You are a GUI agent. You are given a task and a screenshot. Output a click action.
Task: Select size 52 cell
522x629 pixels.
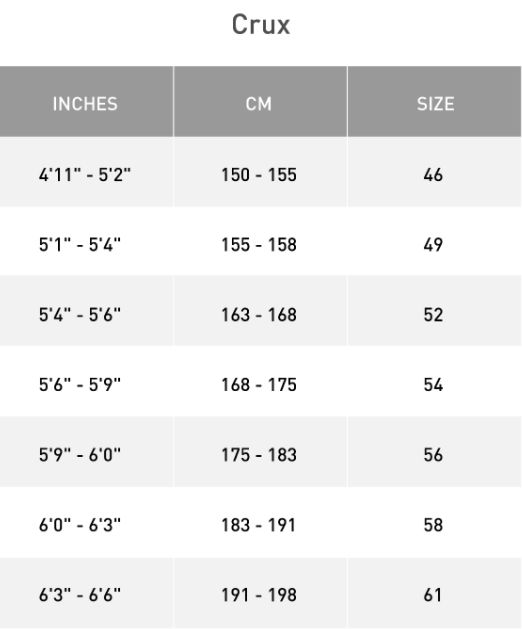tap(435, 312)
